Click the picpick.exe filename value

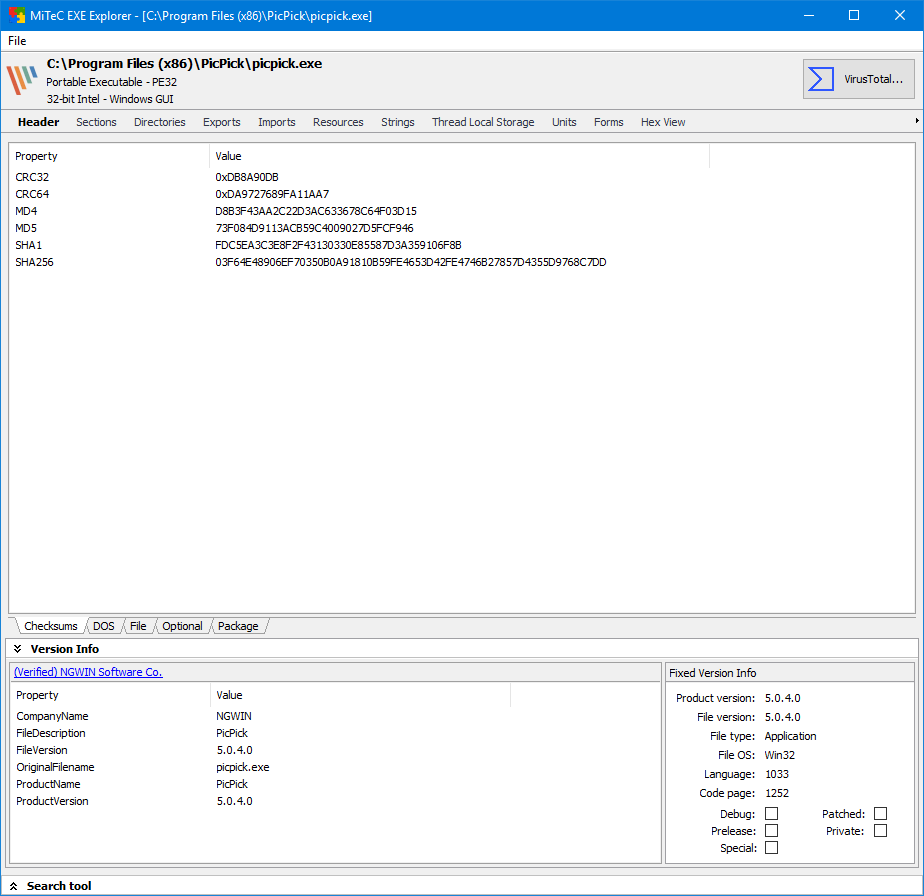[x=243, y=767]
